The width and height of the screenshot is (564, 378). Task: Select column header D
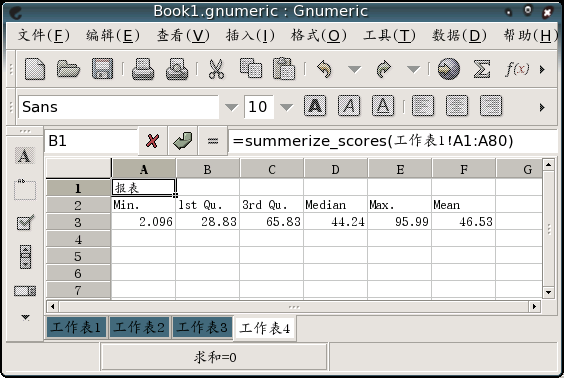coord(335,169)
